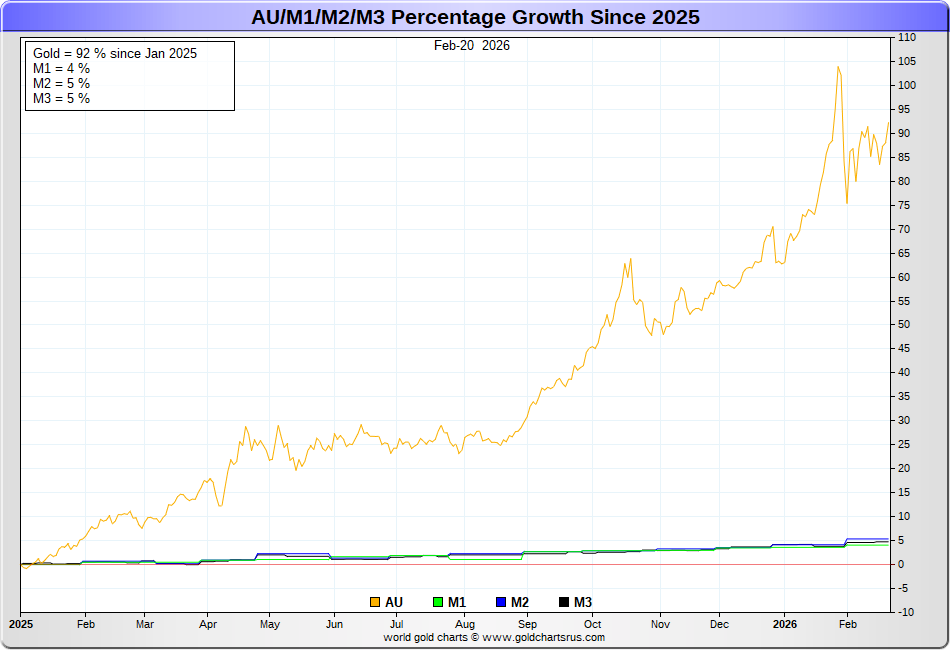
Task: Click the gold line's highest peak near 105
Action: coord(838,67)
